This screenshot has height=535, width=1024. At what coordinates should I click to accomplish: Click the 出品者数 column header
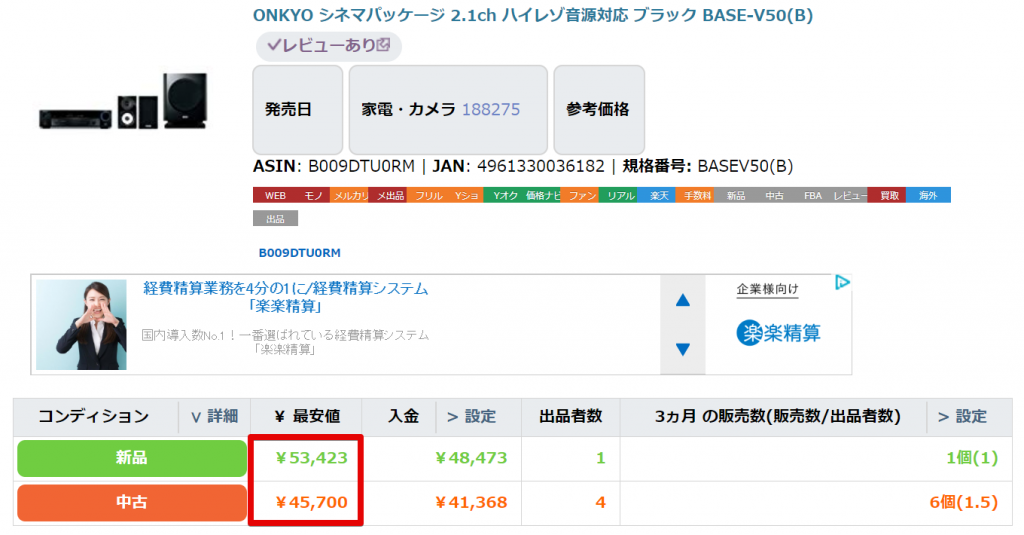click(x=570, y=416)
